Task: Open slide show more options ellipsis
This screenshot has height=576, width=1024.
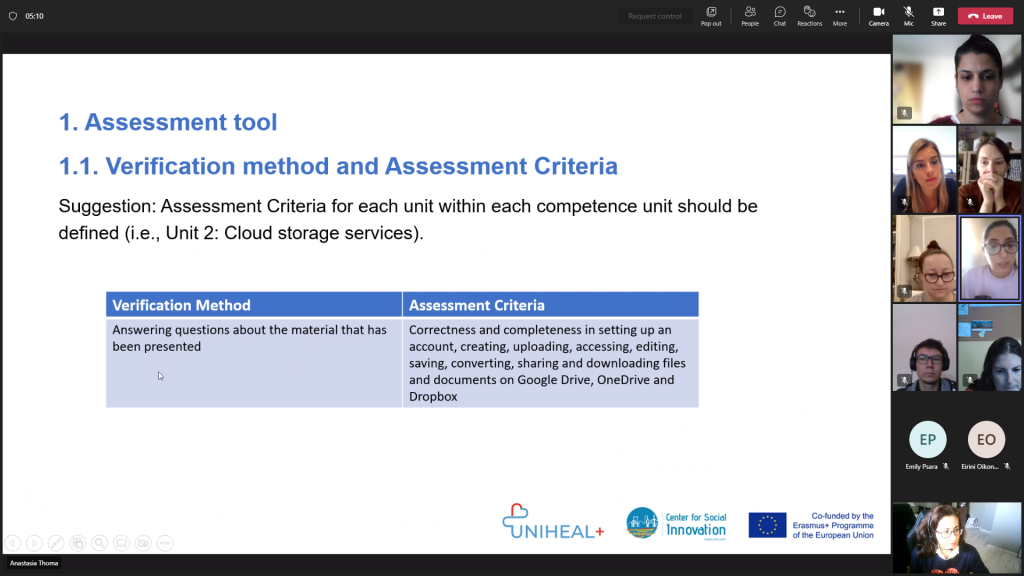Action: tap(165, 543)
